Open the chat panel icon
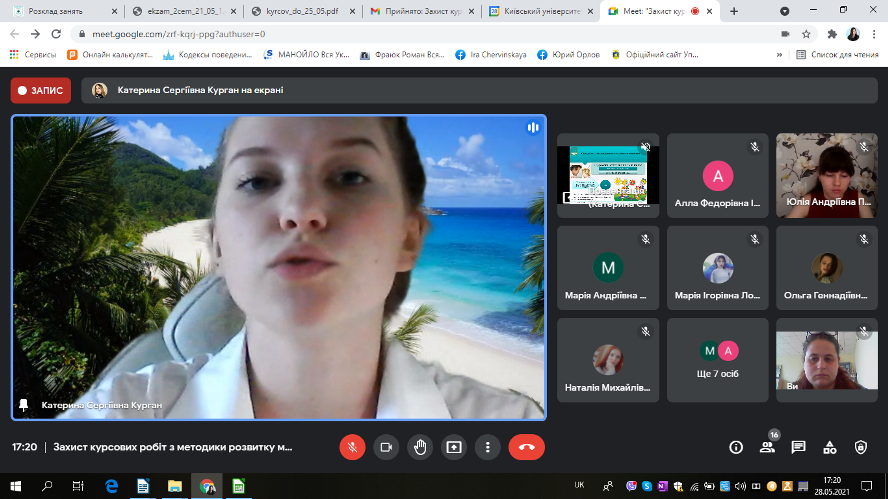This screenshot has height=499, width=888. pyautogui.click(x=798, y=447)
